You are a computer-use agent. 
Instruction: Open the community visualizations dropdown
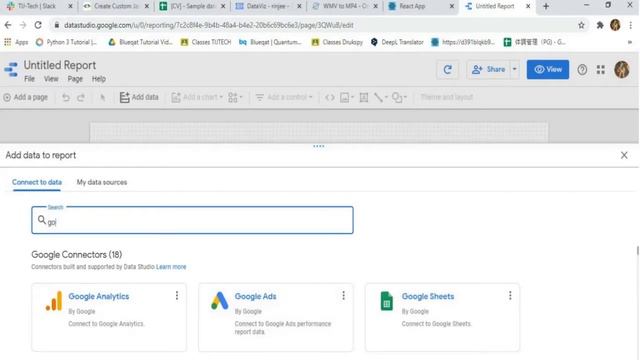235,97
